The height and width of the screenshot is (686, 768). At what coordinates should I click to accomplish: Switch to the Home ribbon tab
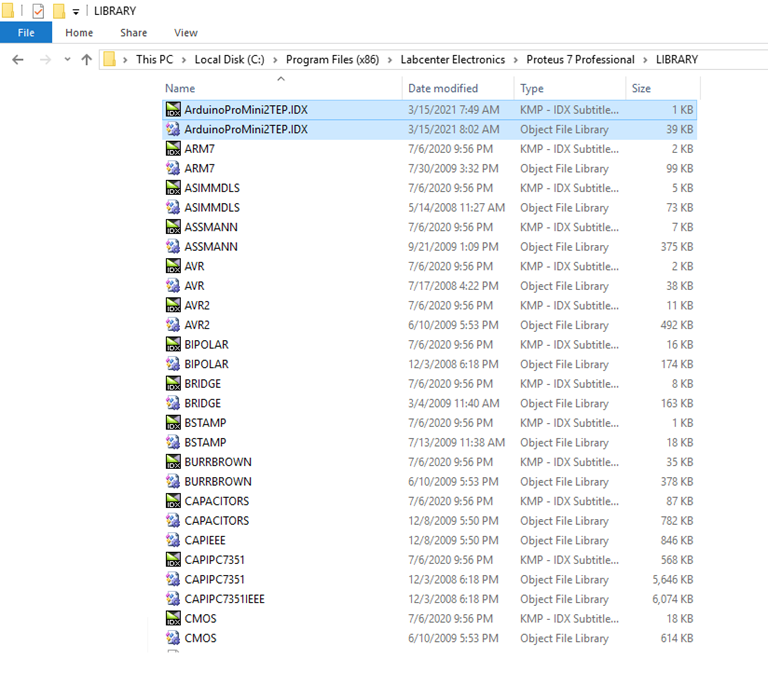[79, 33]
